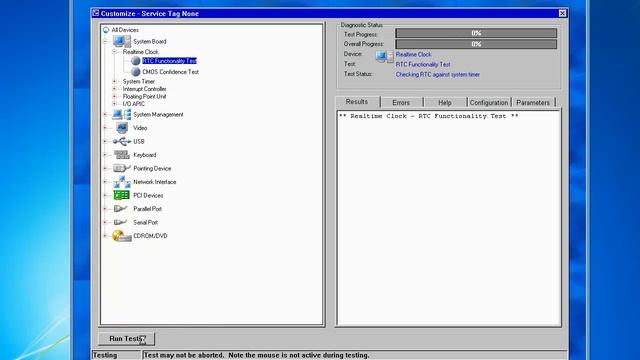Expand the System Timer node
The width and height of the screenshot is (640, 360).
click(115, 81)
